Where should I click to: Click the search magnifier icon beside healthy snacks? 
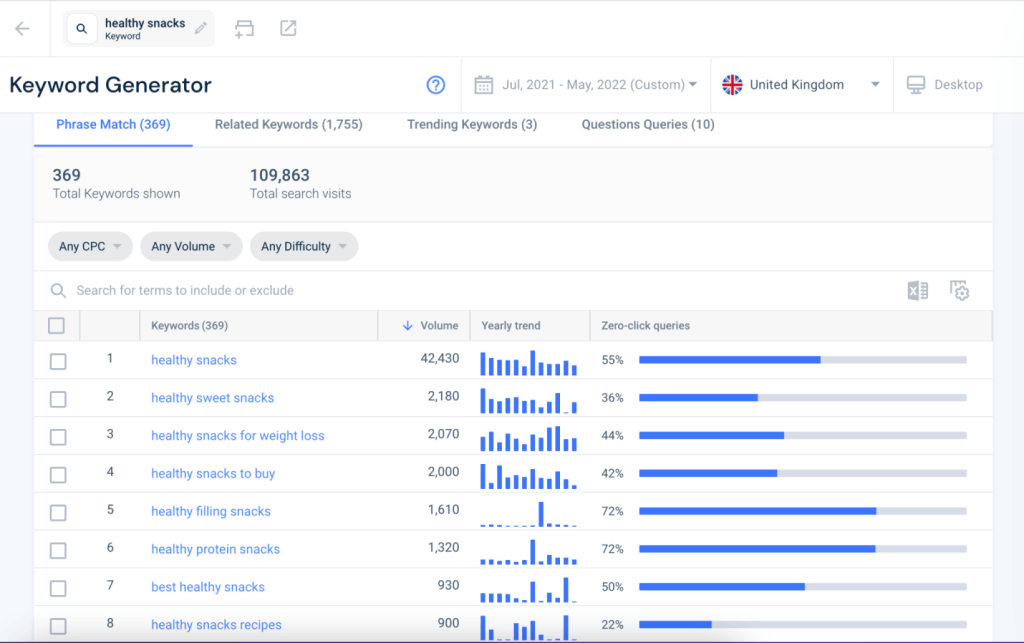pos(82,29)
